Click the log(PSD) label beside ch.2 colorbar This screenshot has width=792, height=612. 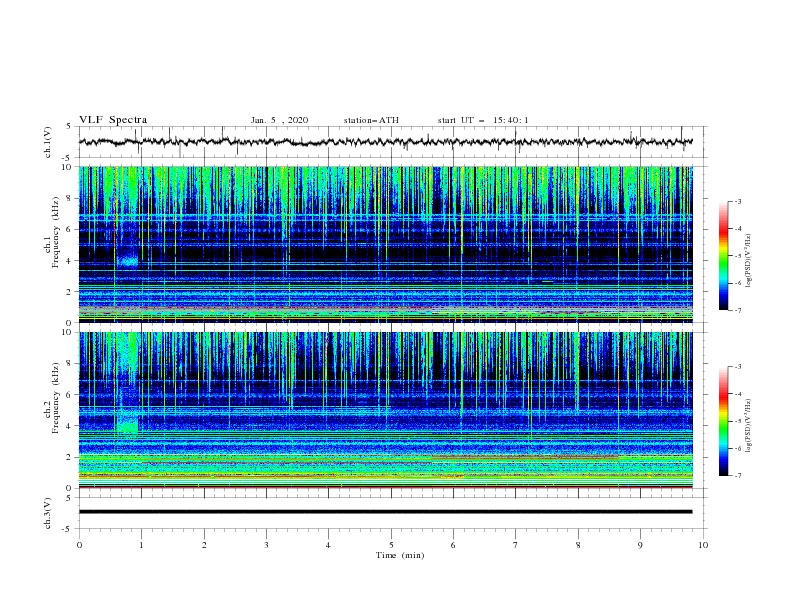click(748, 426)
